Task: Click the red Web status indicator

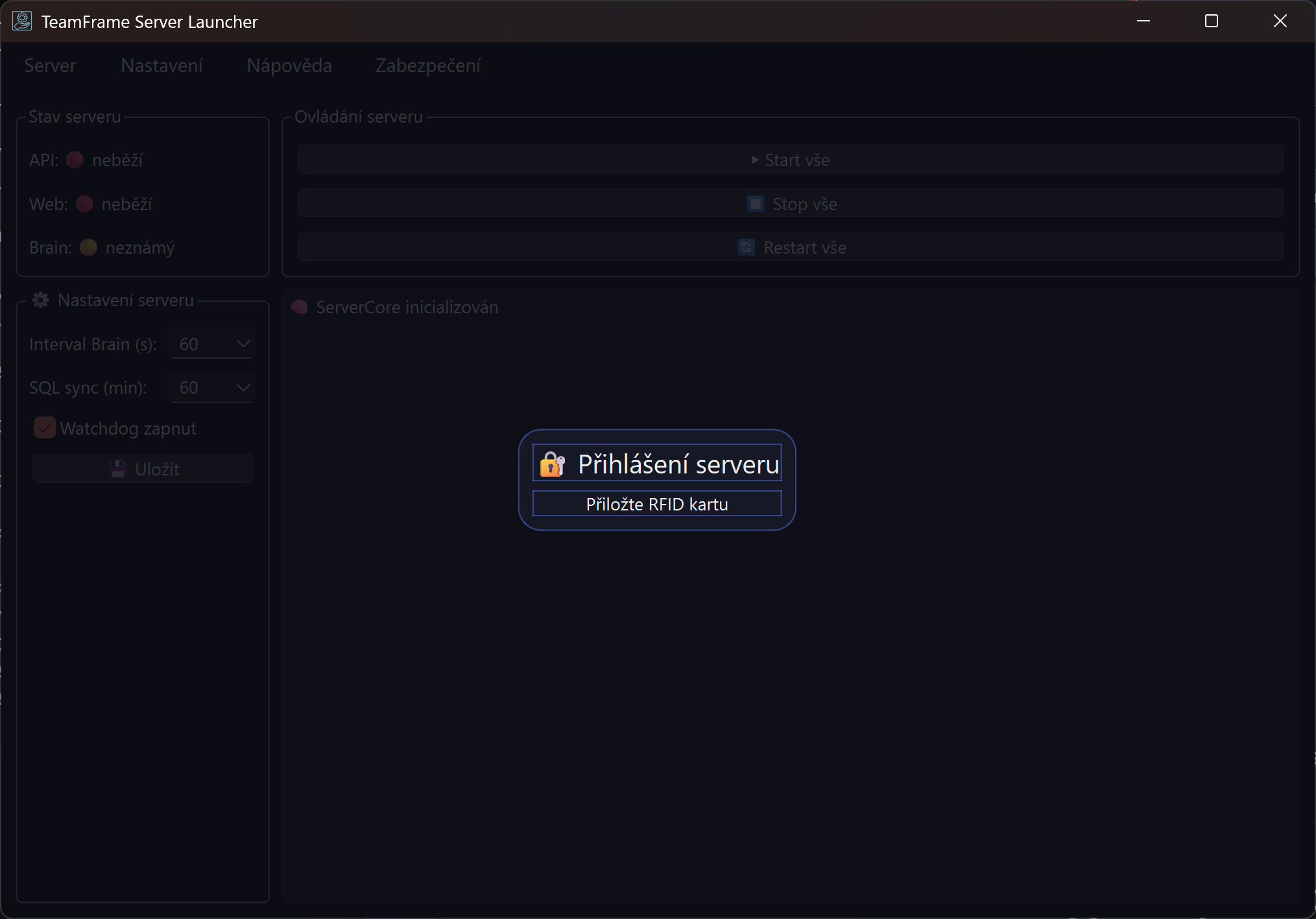Action: tap(84, 204)
